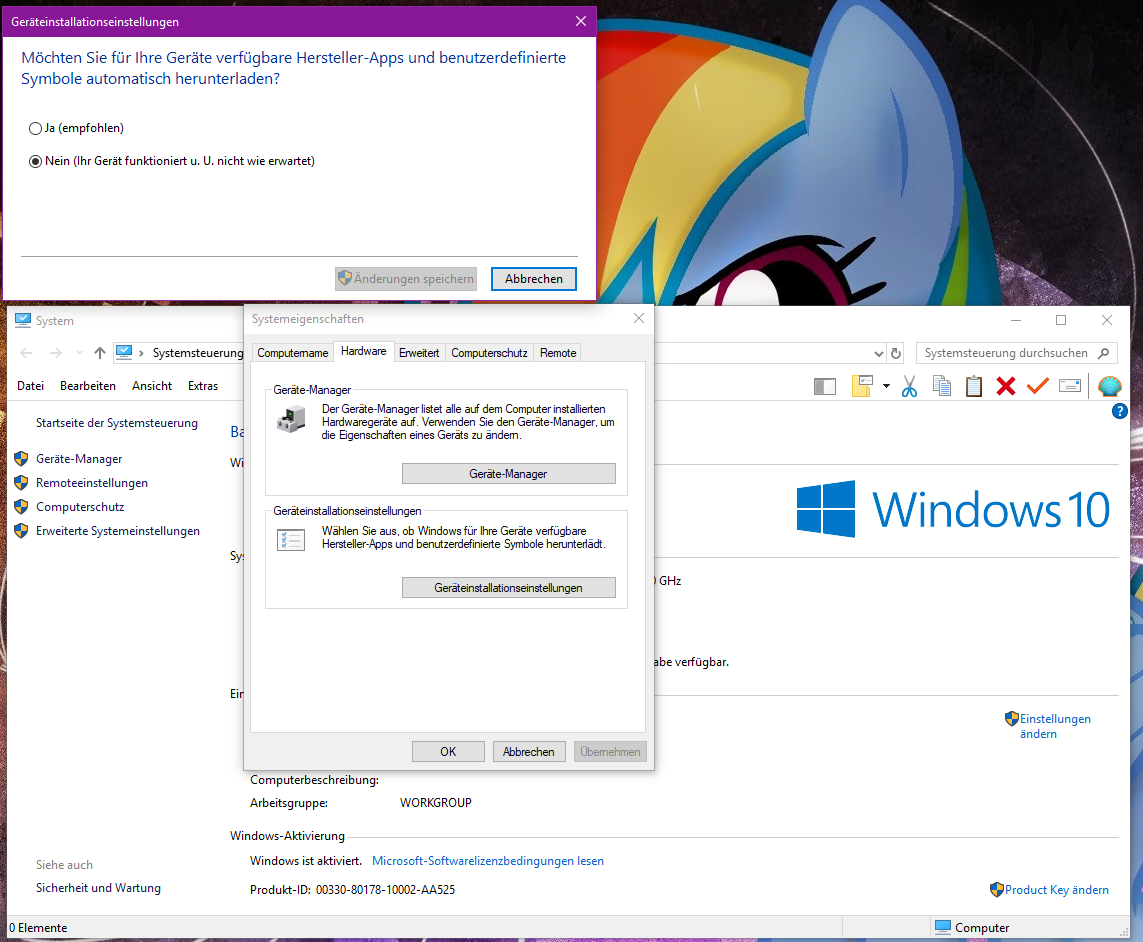Open Microsoft-Softwarelizenzbedingungen lesen link
1143x942 pixels.
[488, 861]
